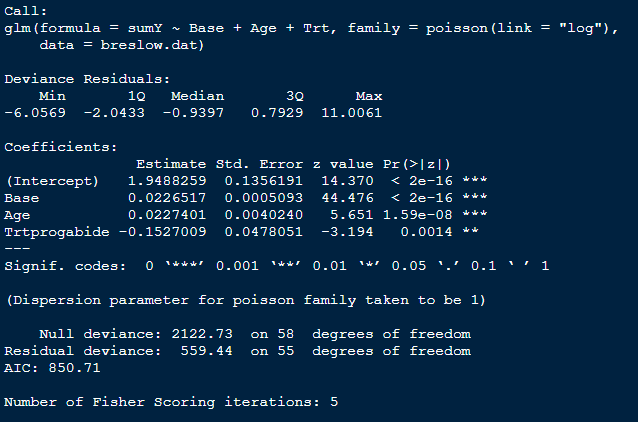The image size is (638, 422).
Task: Select the Trtprogabide z value -3.194
Action: [347, 232]
